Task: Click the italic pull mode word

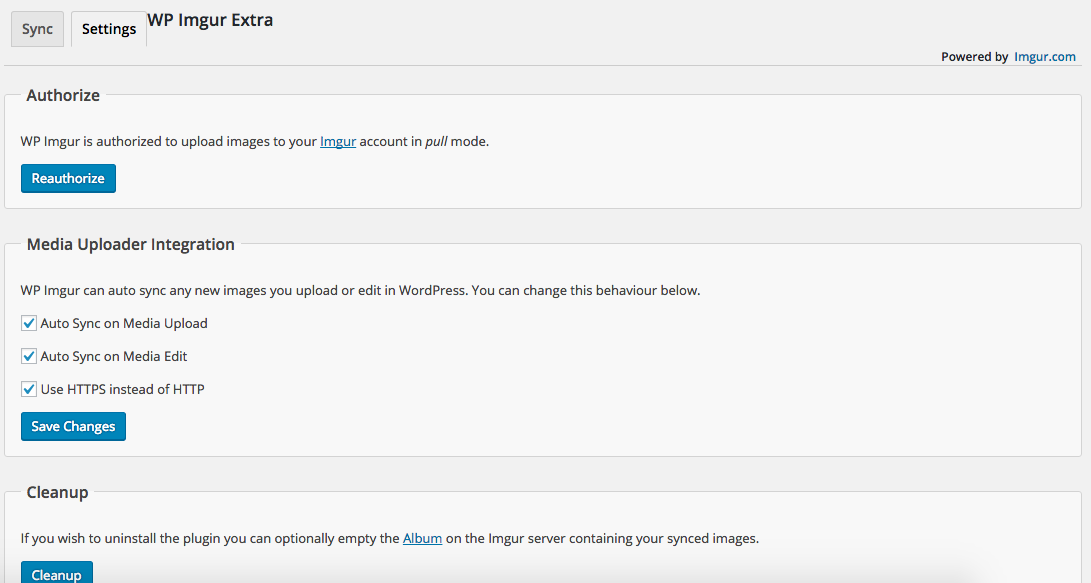Action: click(436, 141)
